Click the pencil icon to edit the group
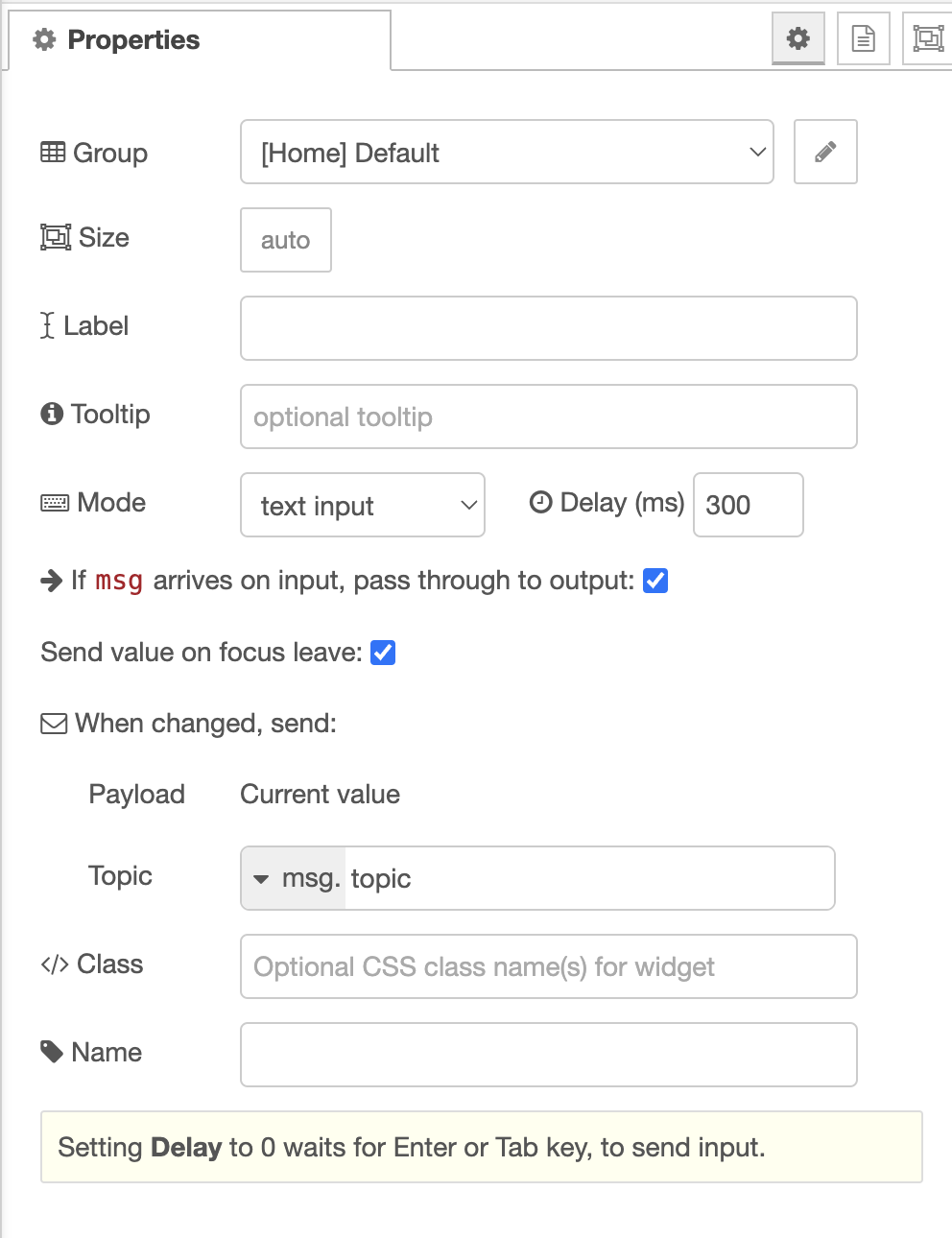 824,152
